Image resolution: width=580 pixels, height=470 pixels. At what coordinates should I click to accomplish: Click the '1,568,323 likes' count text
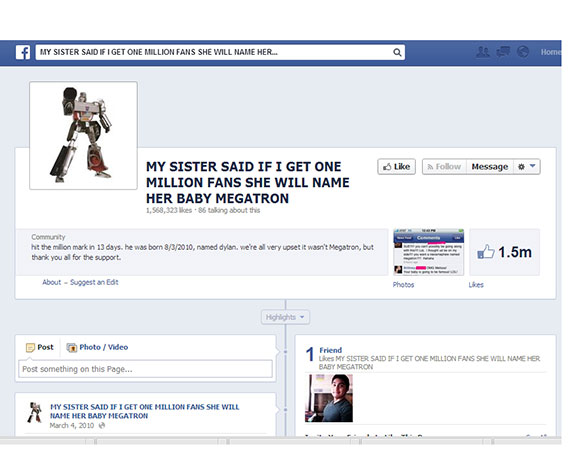[x=169, y=210]
